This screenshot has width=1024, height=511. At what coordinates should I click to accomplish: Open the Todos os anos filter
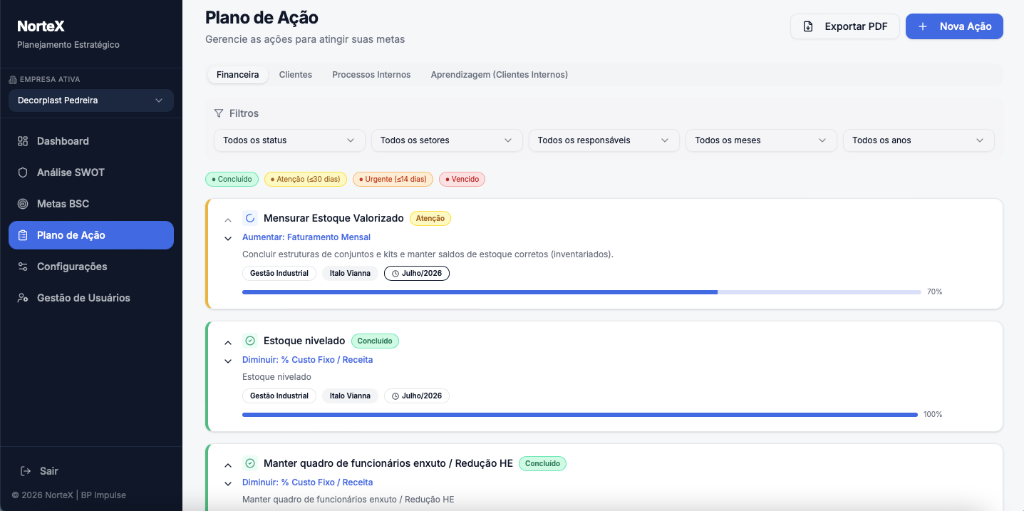point(919,140)
